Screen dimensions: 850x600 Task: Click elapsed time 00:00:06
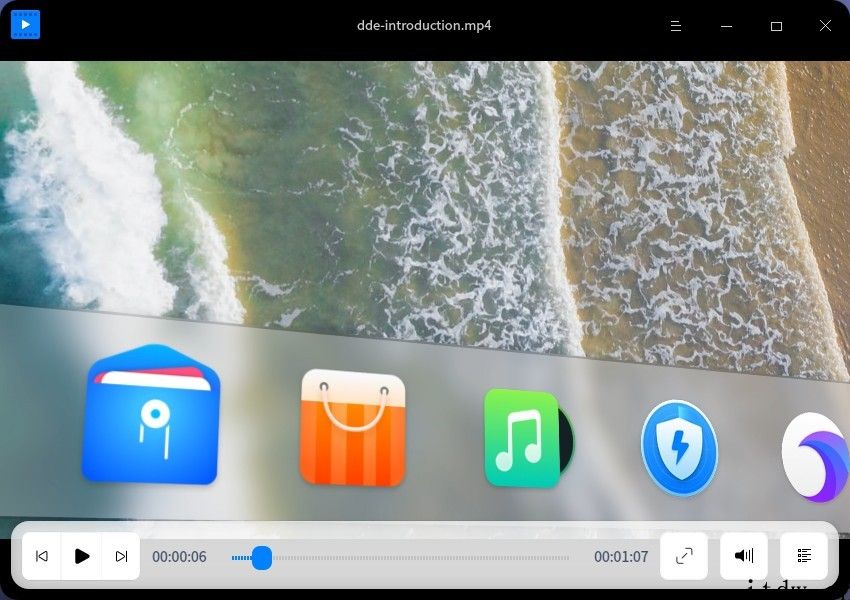coord(179,557)
